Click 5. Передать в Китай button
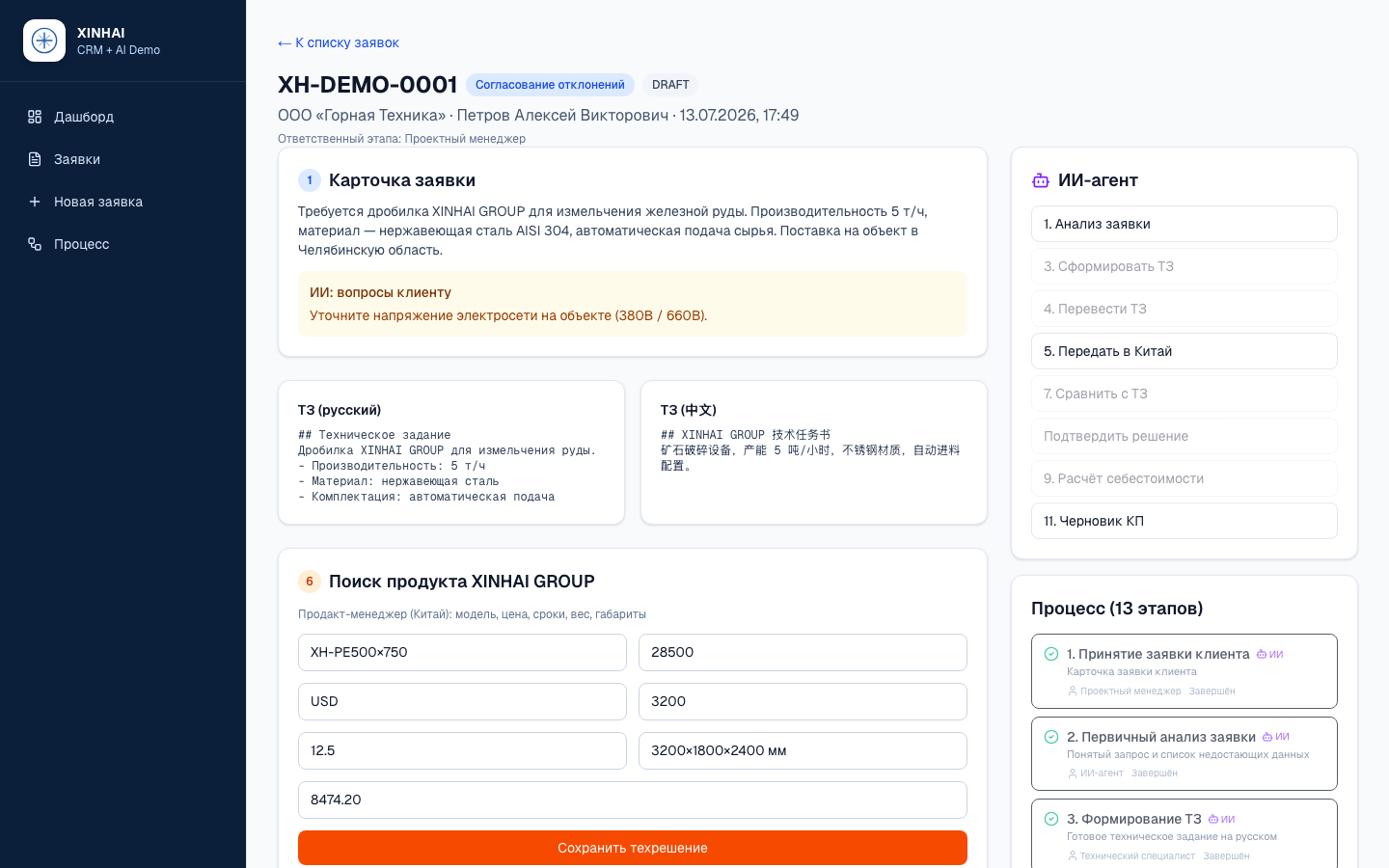The width and height of the screenshot is (1389, 868). (x=1184, y=351)
